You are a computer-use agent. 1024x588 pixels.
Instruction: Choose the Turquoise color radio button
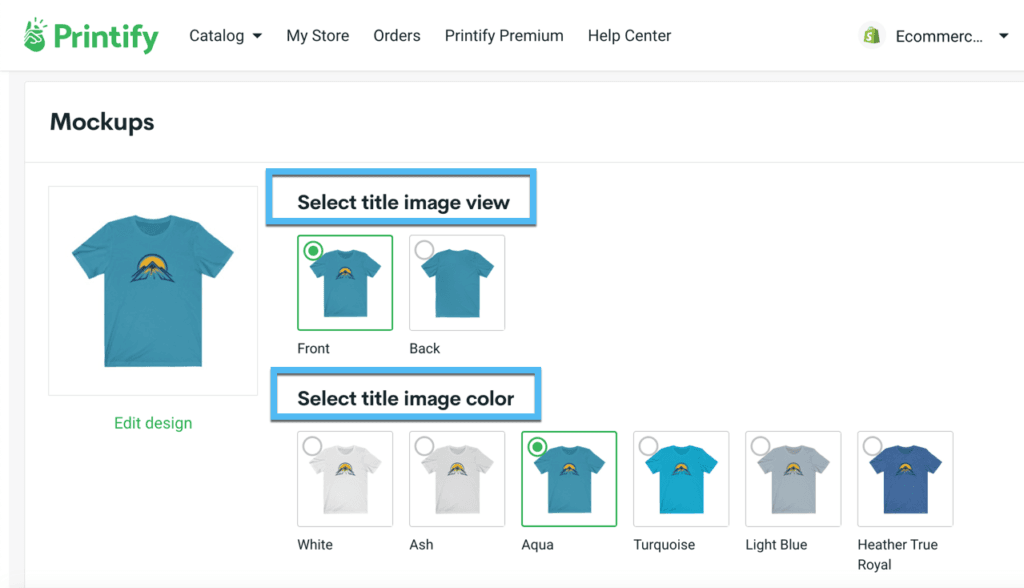648,446
